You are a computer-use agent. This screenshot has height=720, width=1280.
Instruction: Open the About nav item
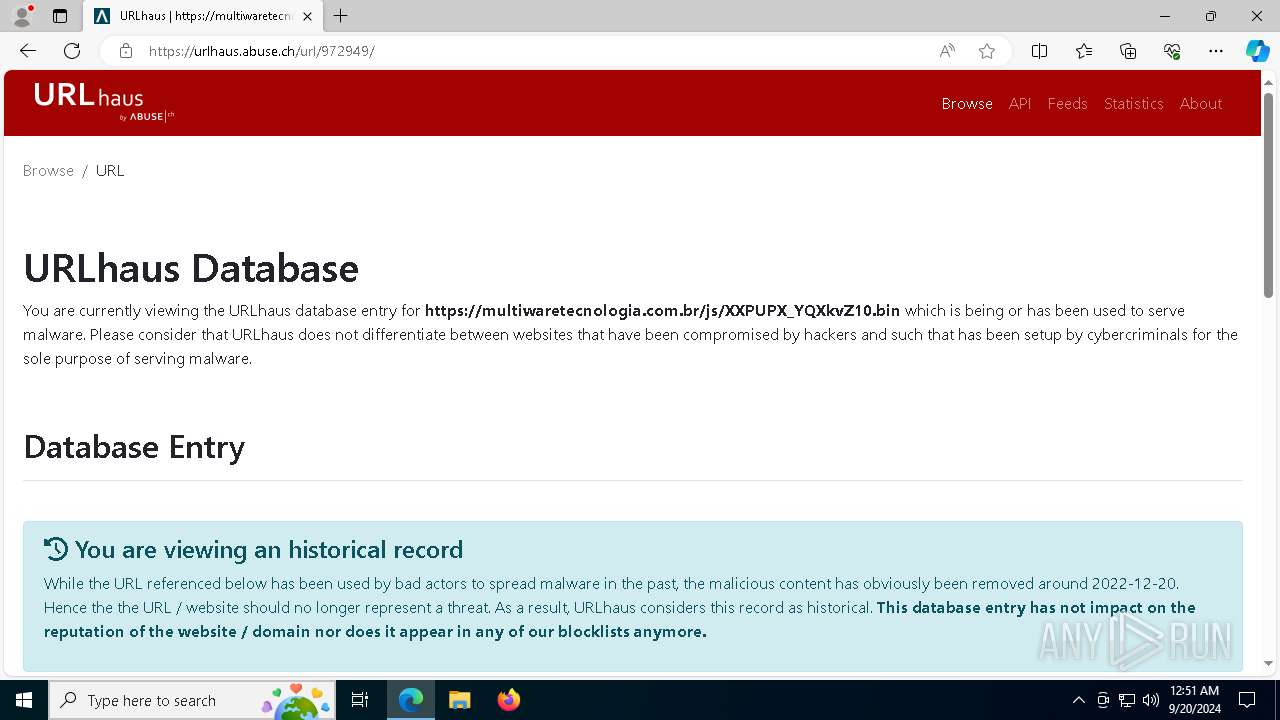click(1201, 103)
